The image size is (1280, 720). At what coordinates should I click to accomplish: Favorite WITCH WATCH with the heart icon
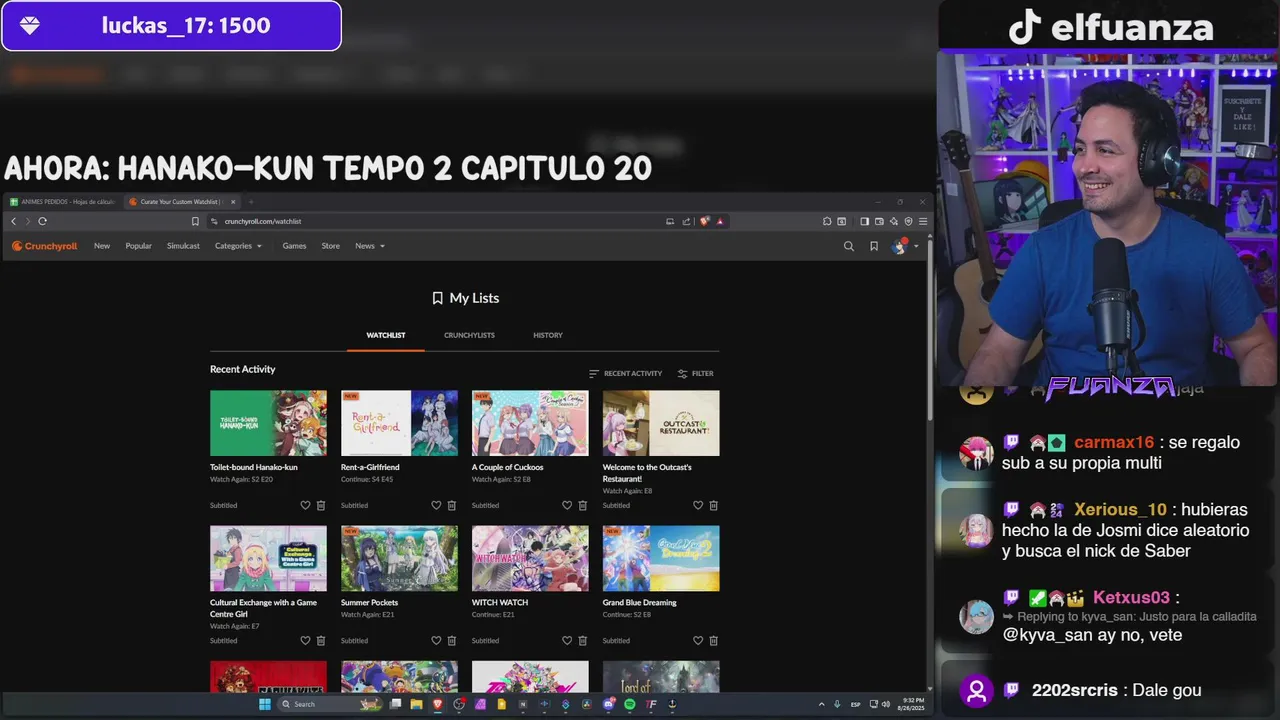(x=567, y=640)
